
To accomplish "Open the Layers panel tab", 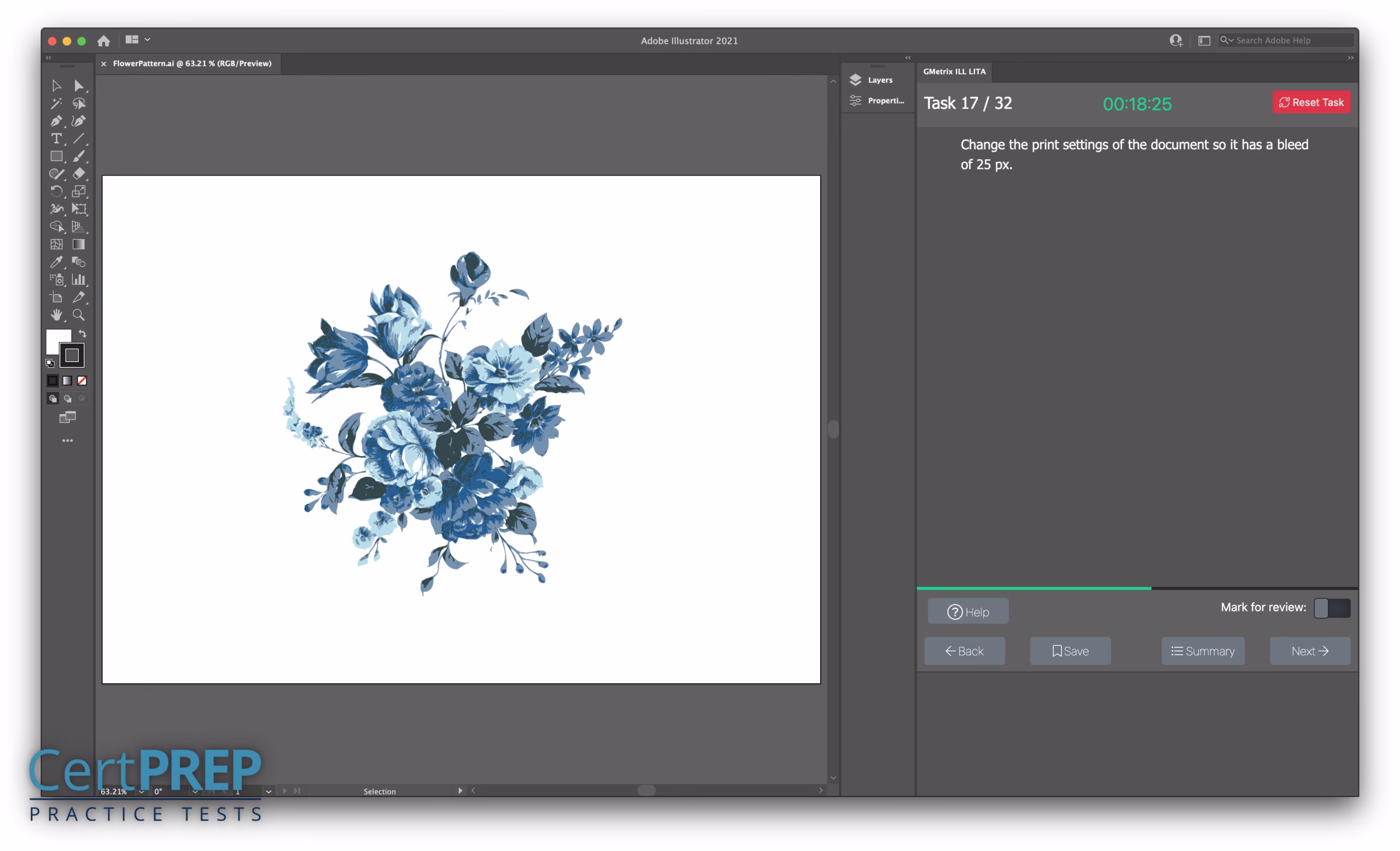I will pos(879,80).
